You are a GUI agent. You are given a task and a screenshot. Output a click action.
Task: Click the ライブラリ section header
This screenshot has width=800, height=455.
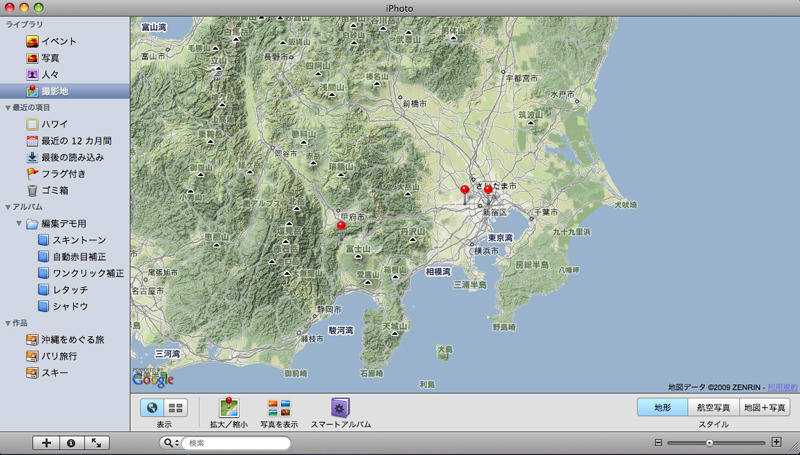point(24,24)
